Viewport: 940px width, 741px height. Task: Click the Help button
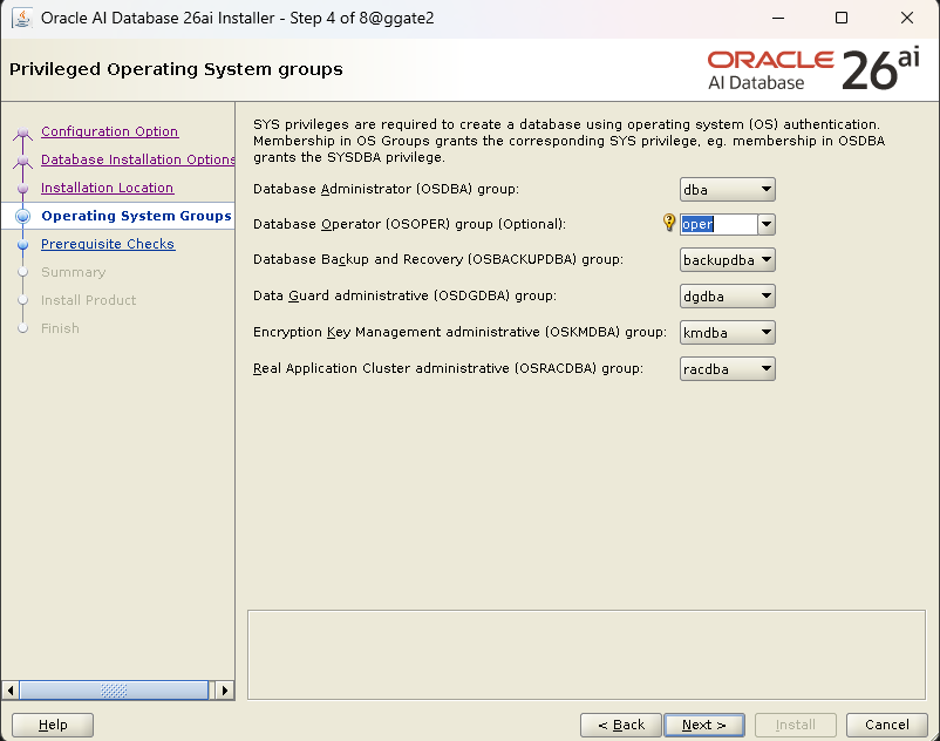(53, 725)
